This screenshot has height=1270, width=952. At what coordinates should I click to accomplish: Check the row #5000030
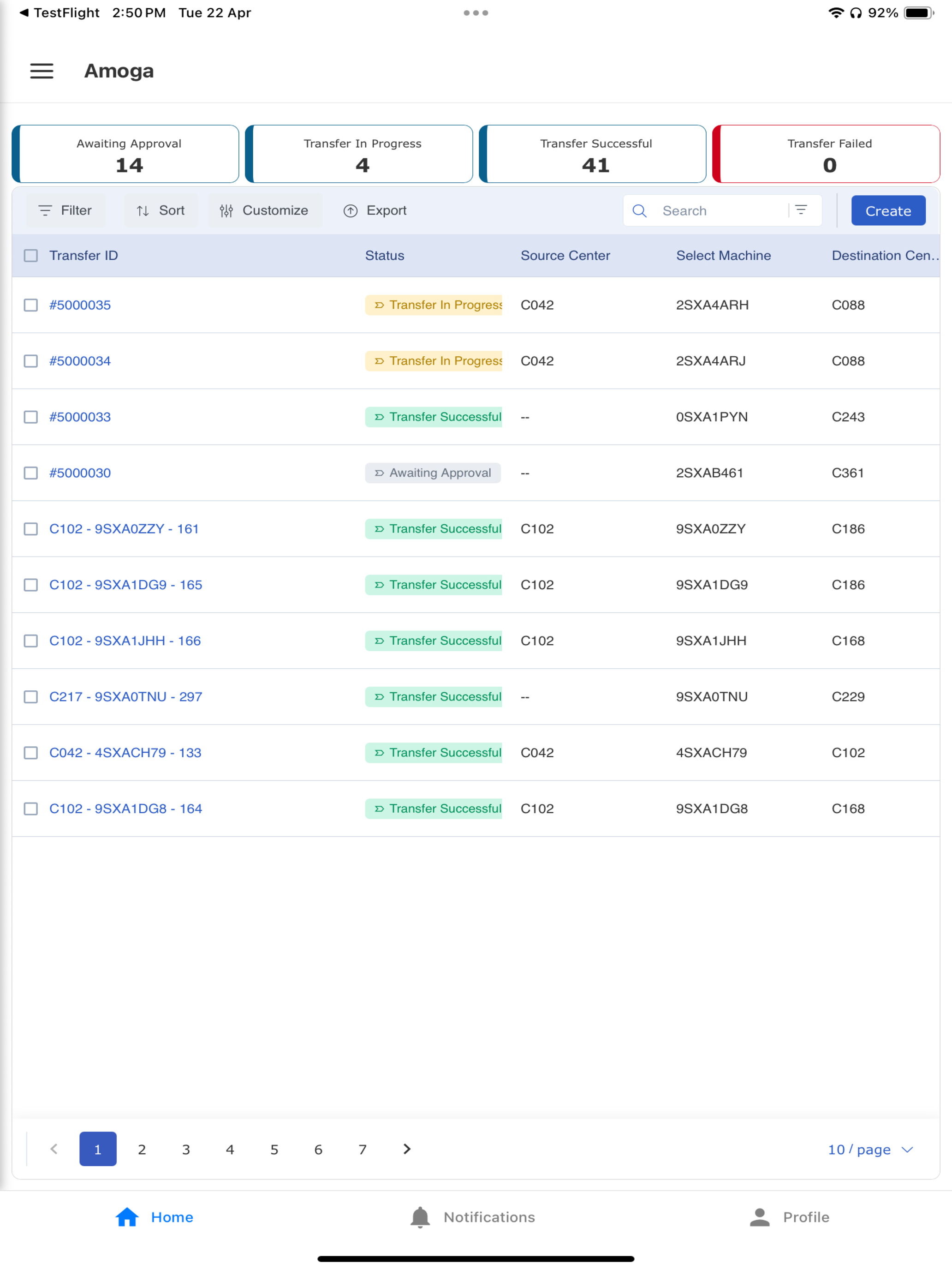coord(31,473)
